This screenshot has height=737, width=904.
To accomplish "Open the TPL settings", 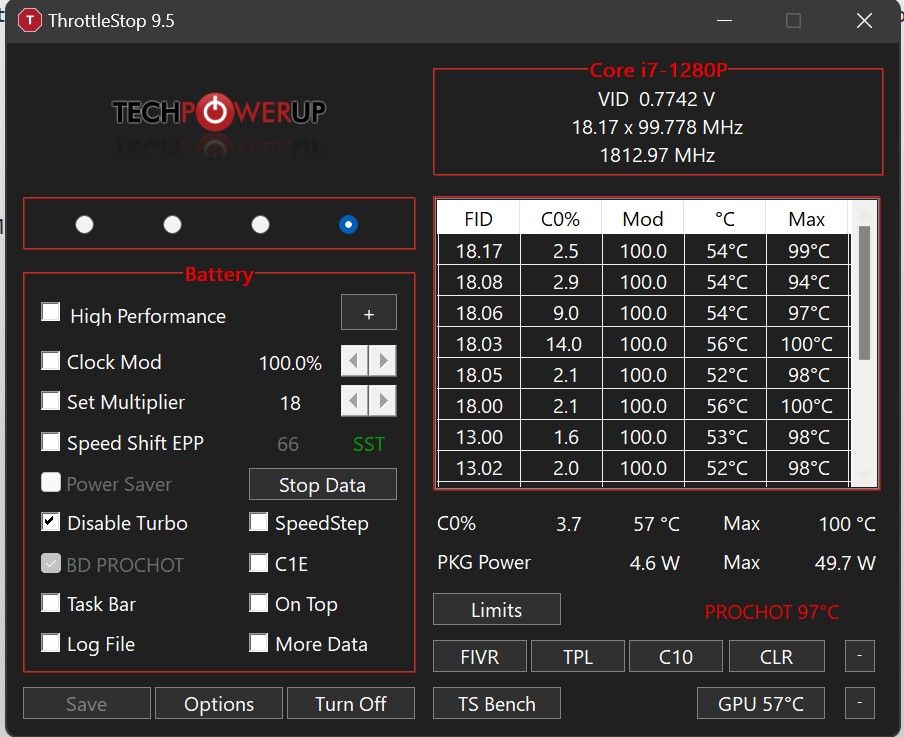I will [578, 656].
